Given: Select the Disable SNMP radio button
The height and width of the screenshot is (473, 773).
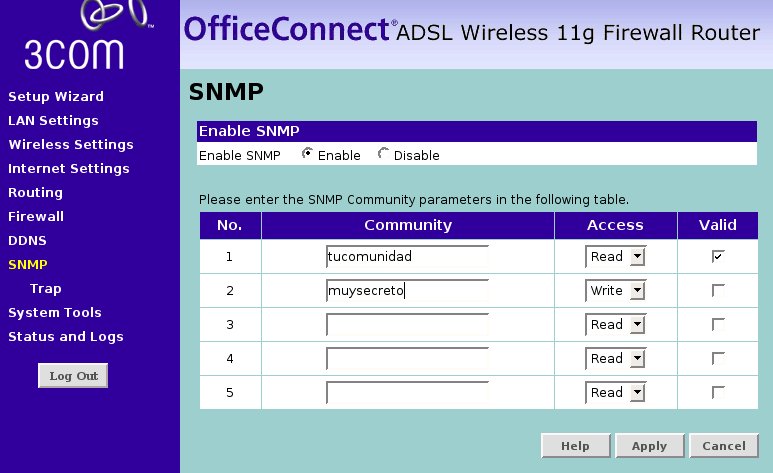Looking at the screenshot, I should click(x=382, y=154).
